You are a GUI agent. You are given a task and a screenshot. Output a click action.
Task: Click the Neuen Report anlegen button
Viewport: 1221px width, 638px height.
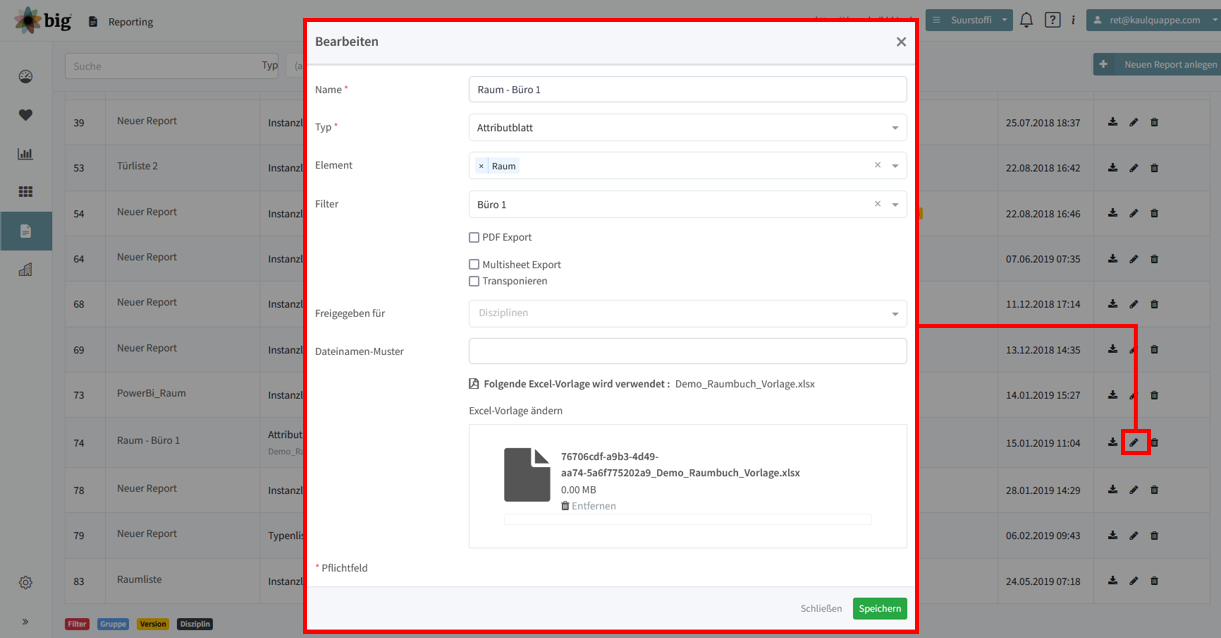[1157, 65]
